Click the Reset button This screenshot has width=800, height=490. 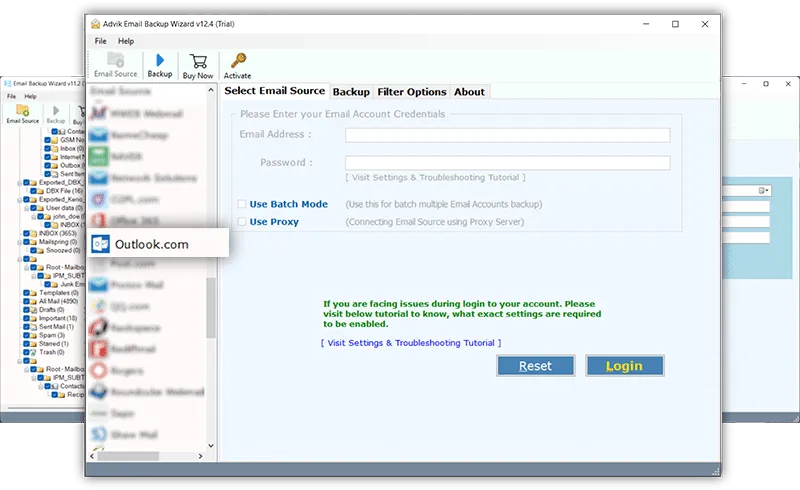pos(536,365)
